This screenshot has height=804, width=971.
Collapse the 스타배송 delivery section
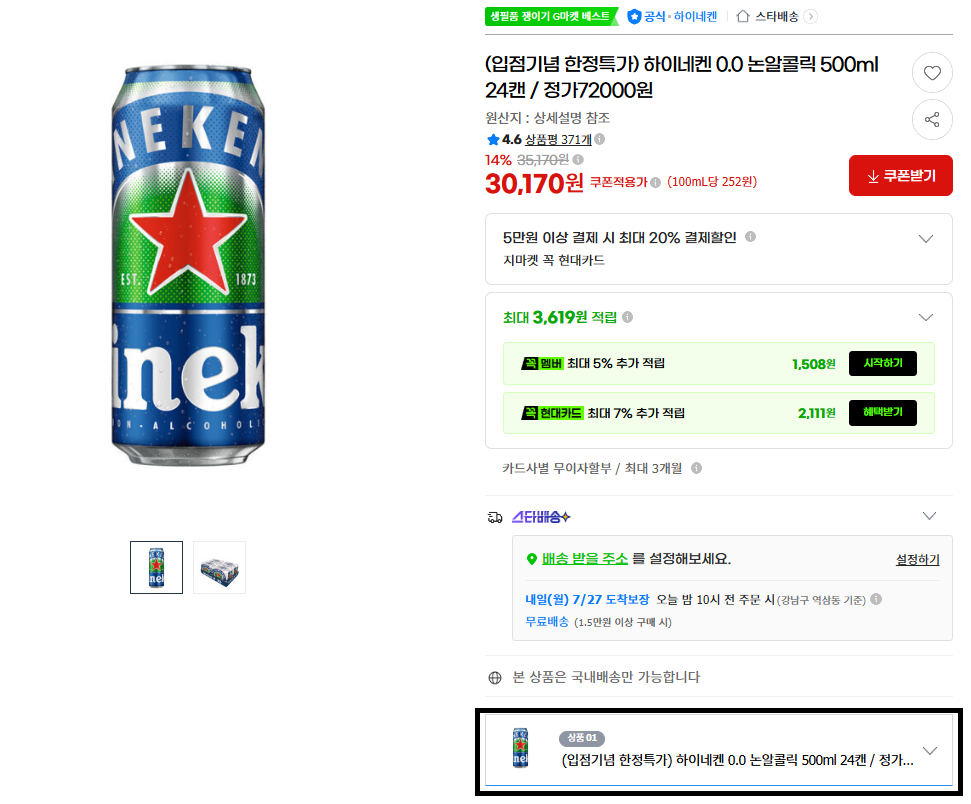click(929, 516)
